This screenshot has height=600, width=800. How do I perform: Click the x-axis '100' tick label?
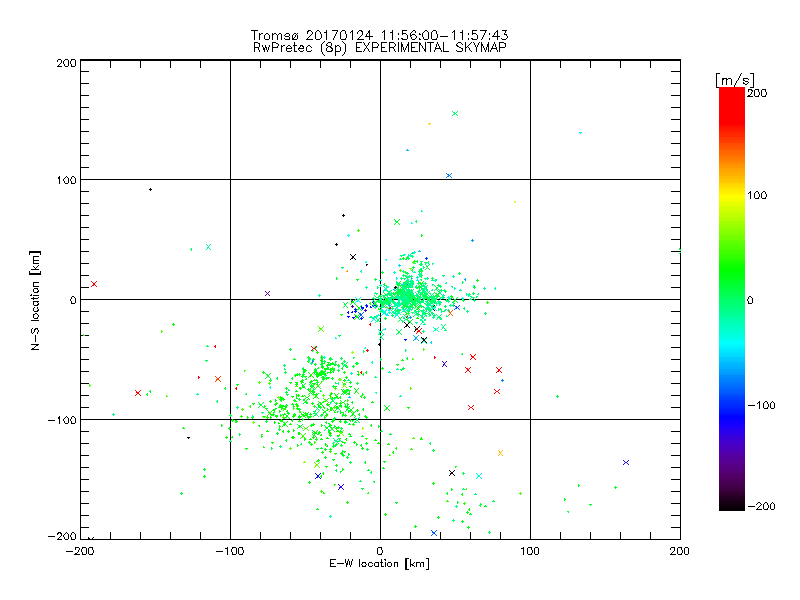[x=530, y=551]
